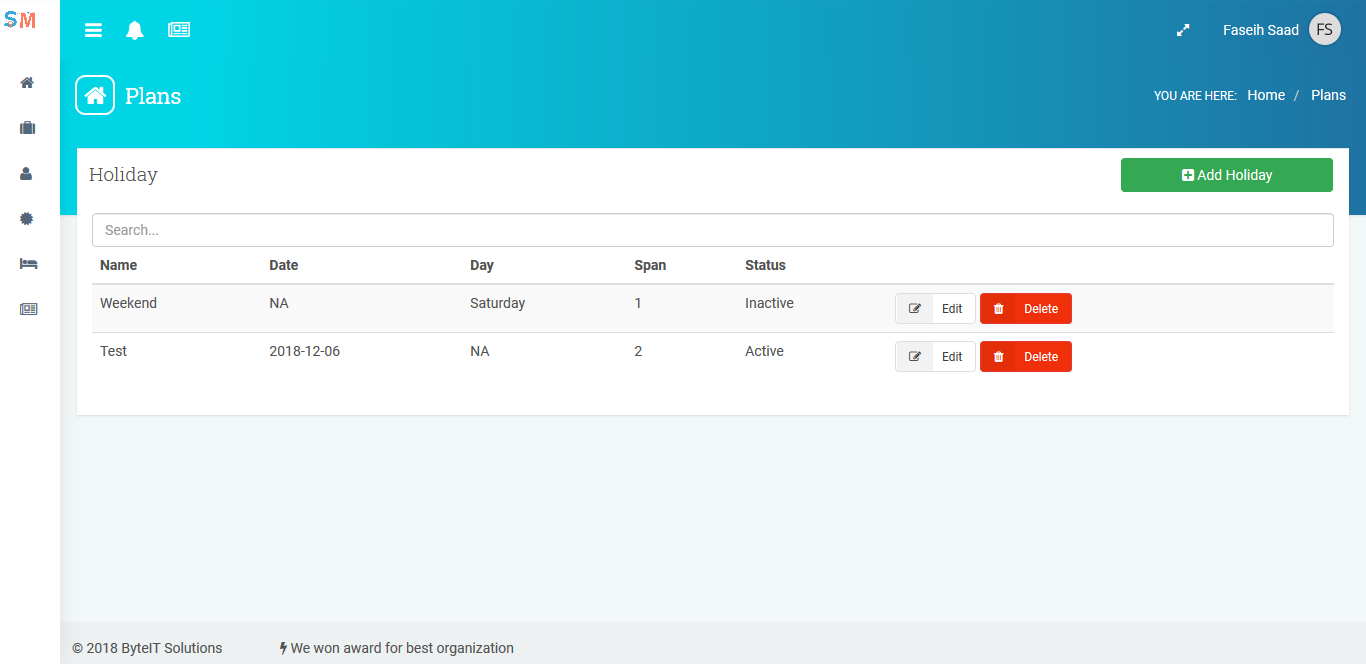Click the NA date cell for Weekend
Image resolution: width=1366 pixels, height=664 pixels.
(x=279, y=303)
